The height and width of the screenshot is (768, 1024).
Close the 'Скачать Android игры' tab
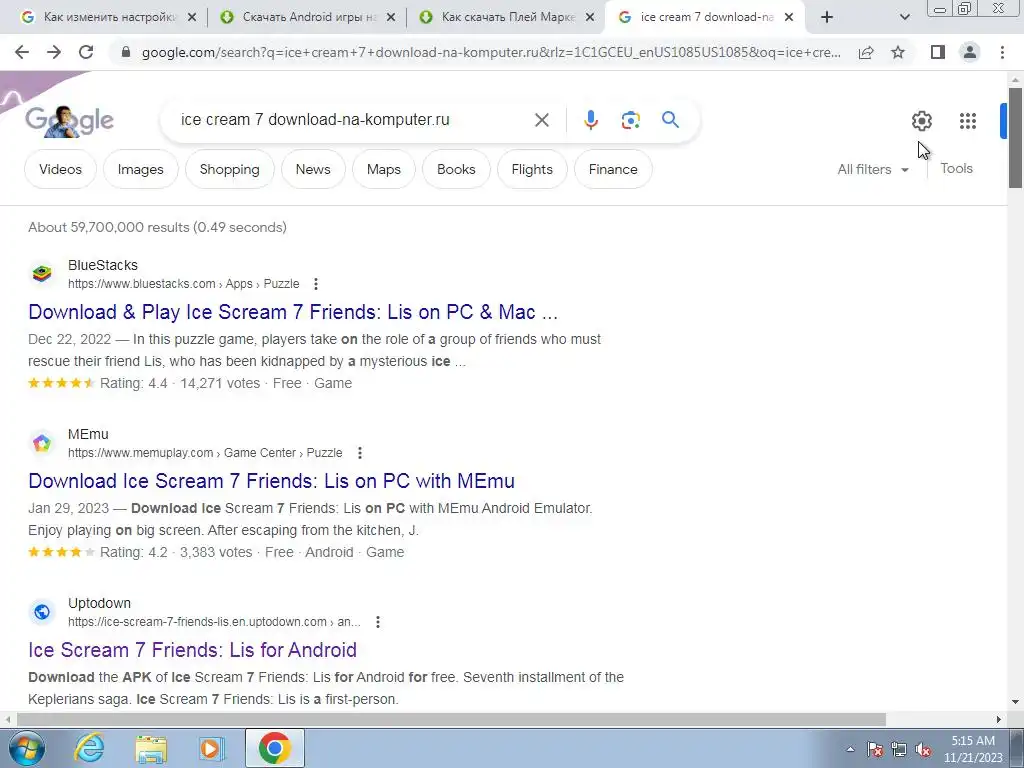click(x=391, y=18)
